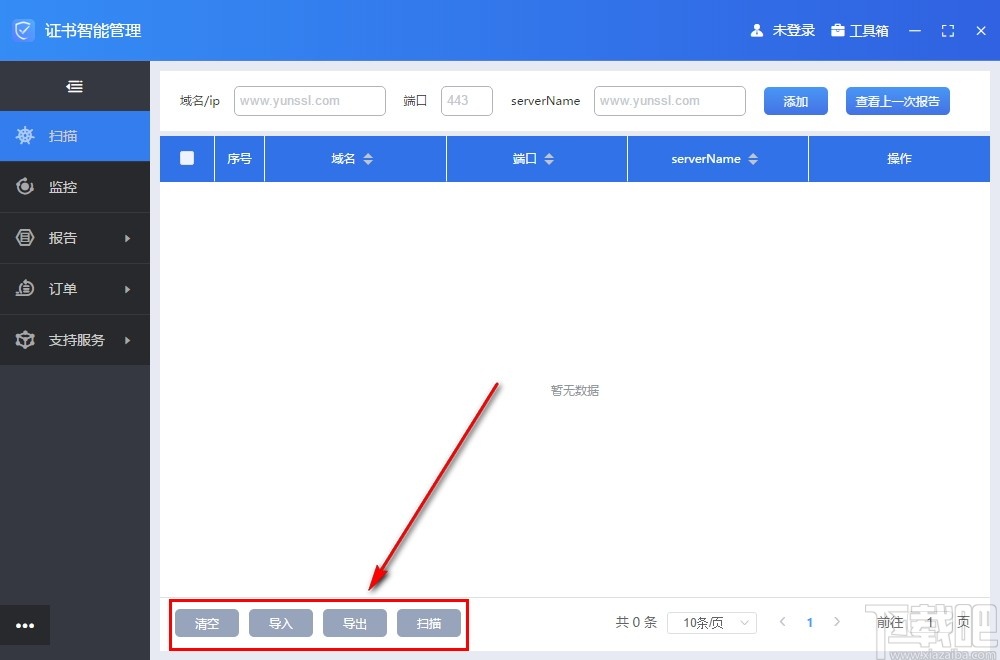Click the 报告 (Report) sidebar icon
This screenshot has width=1000, height=660.
click(x=26, y=238)
